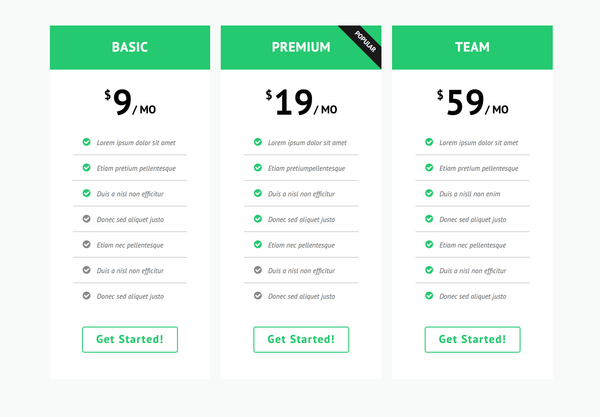Screen dimensions: 600x417
Task: Click green check beside Team's 'Etiam nec pellentesque'
Action: tap(429, 244)
